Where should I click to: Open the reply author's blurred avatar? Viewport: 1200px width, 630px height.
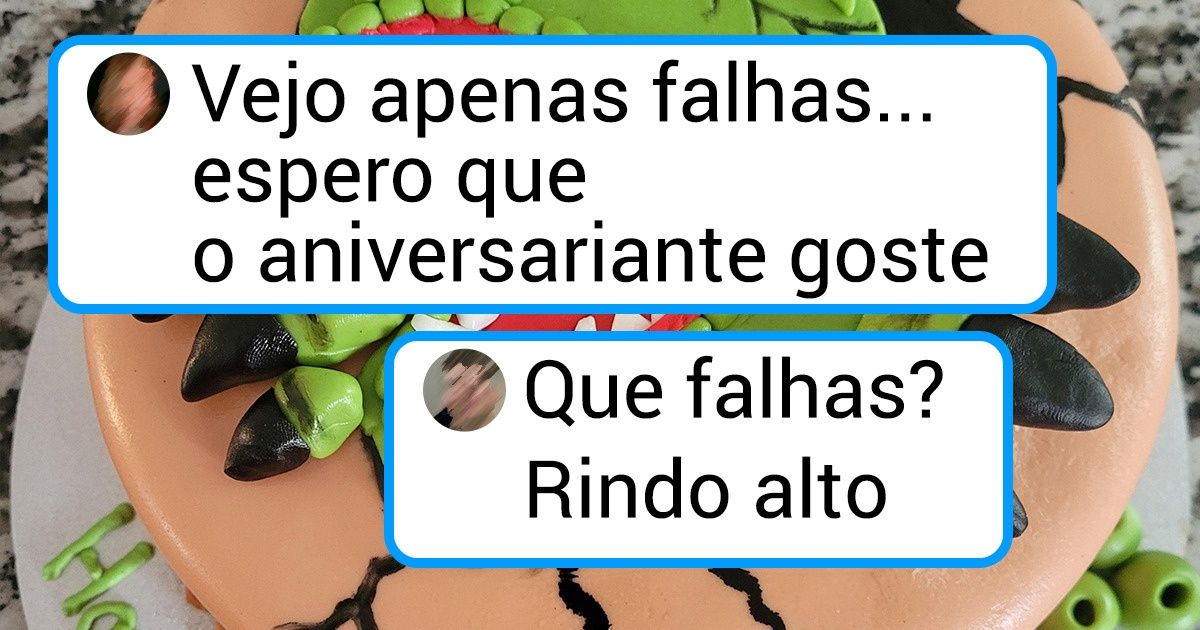click(465, 391)
